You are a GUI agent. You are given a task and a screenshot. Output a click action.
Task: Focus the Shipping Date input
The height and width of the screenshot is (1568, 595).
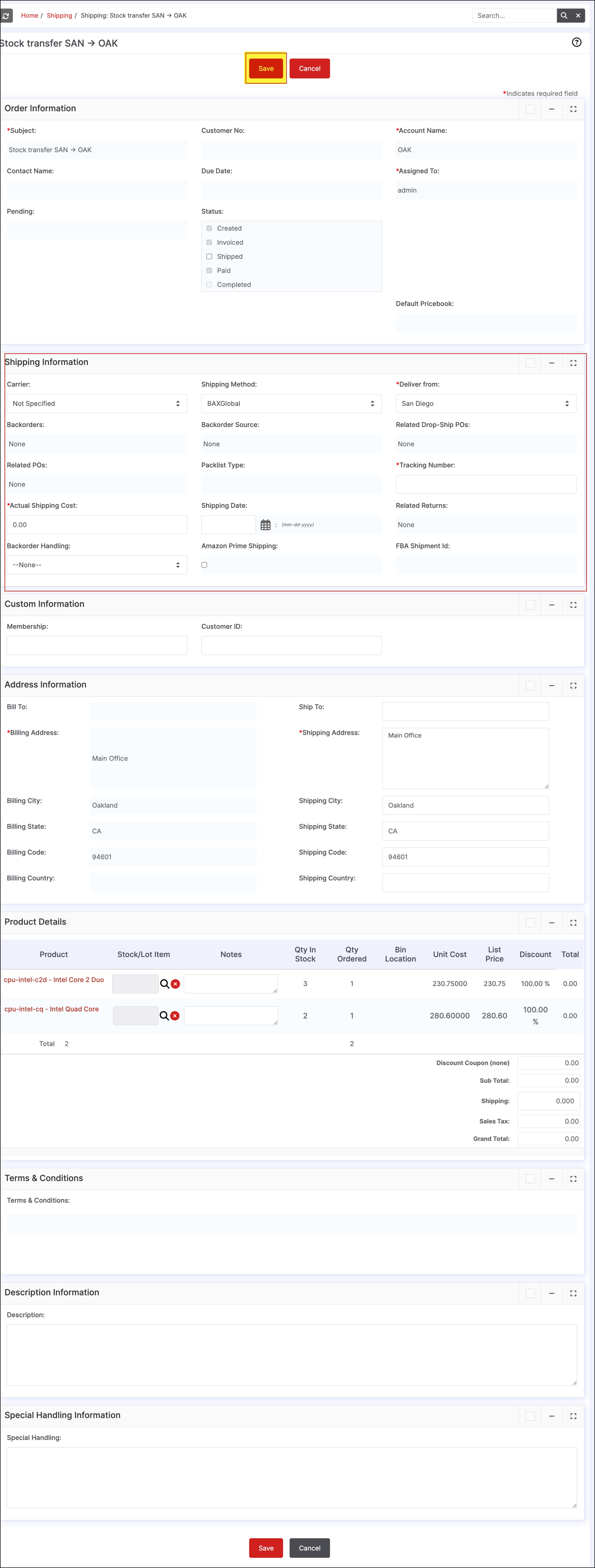229,525
